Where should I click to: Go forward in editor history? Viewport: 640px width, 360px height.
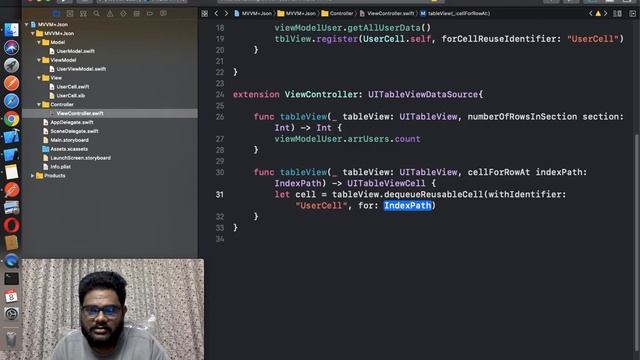[x=226, y=13]
